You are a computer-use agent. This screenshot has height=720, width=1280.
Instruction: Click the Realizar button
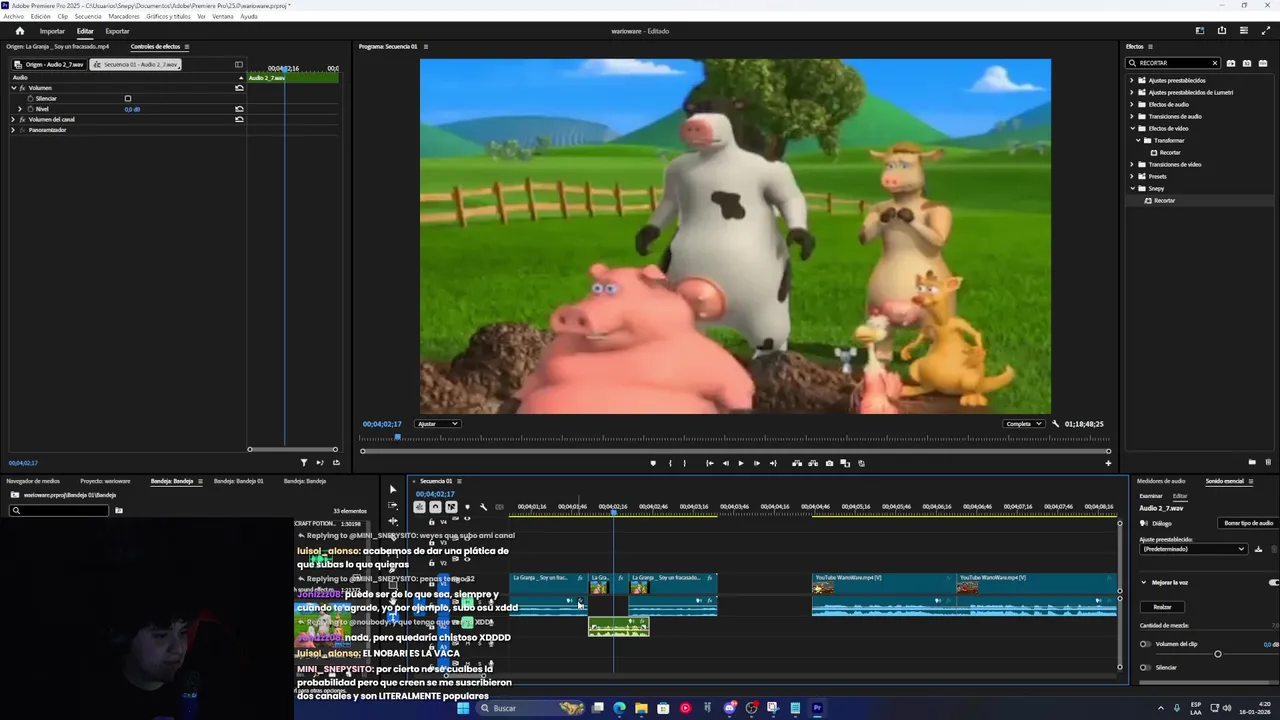[1162, 607]
